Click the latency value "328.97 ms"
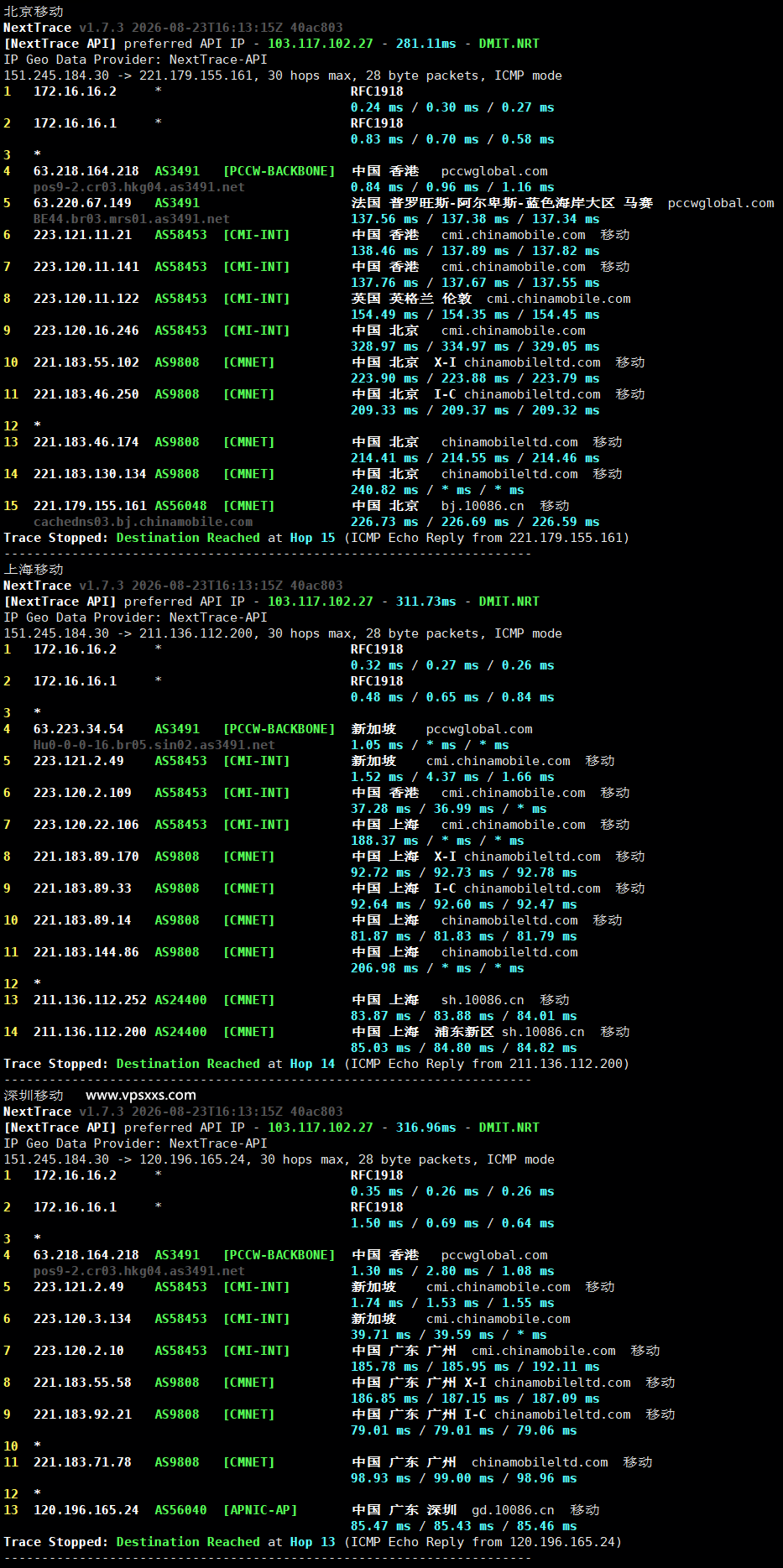This screenshot has width=783, height=1568. point(384,346)
